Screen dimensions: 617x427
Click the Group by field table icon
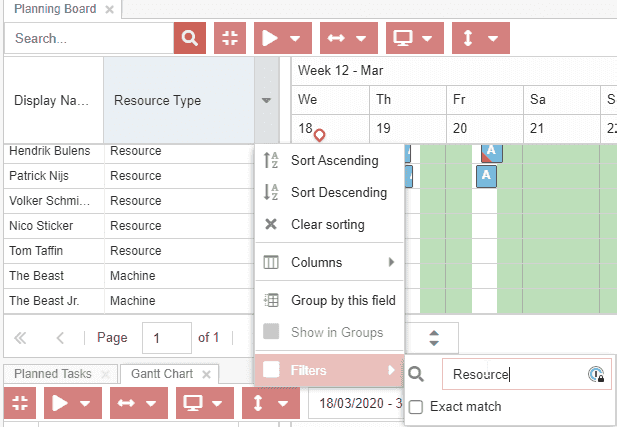[271, 300]
